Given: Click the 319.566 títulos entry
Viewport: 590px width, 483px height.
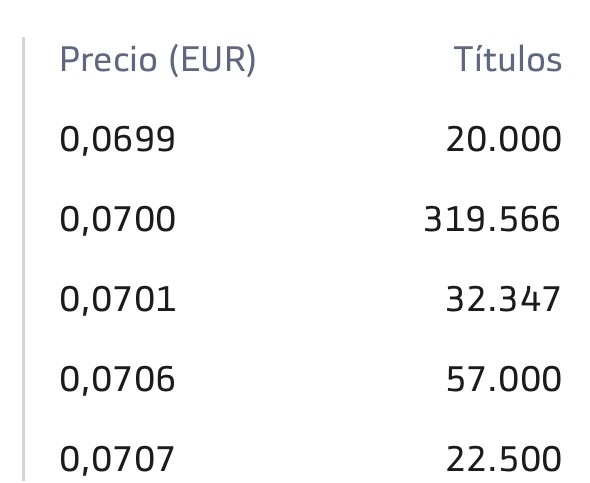Looking at the screenshot, I should [x=492, y=219].
